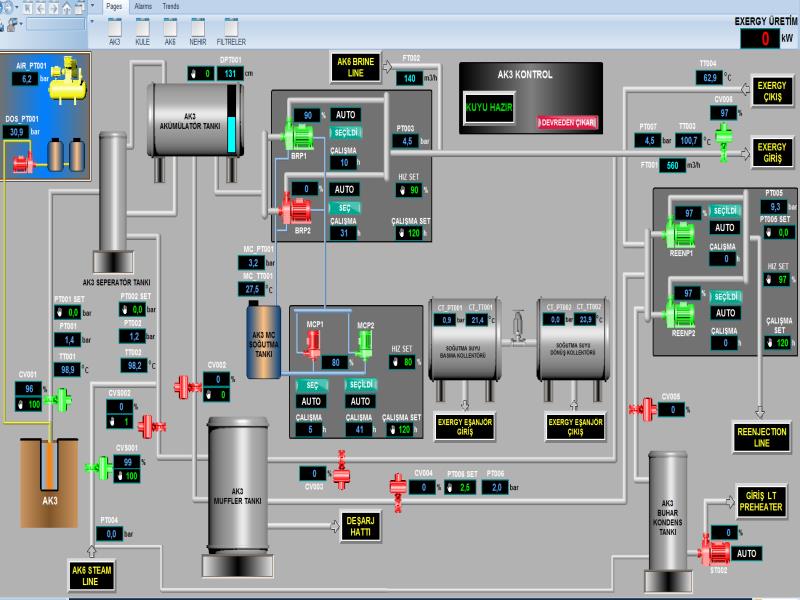Click the GİRİŞ LT PREHEATER button

point(761,501)
